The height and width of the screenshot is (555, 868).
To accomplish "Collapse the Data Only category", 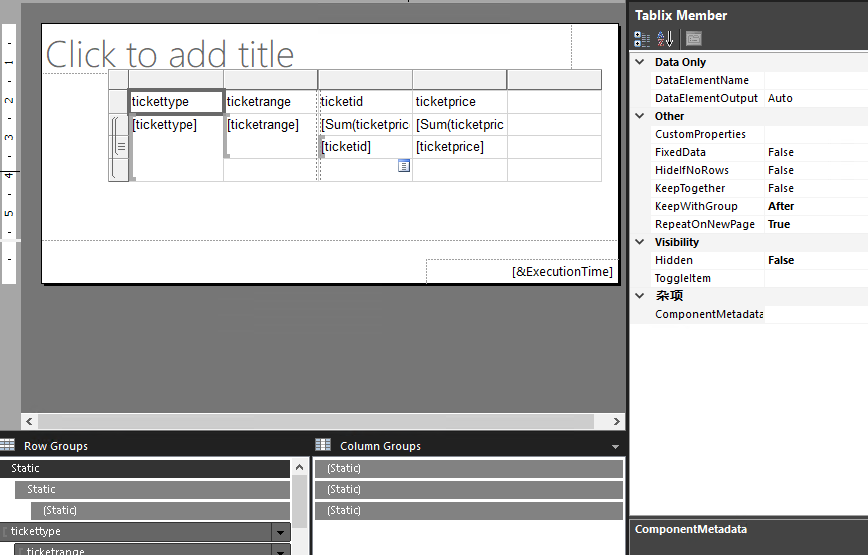I will point(640,62).
